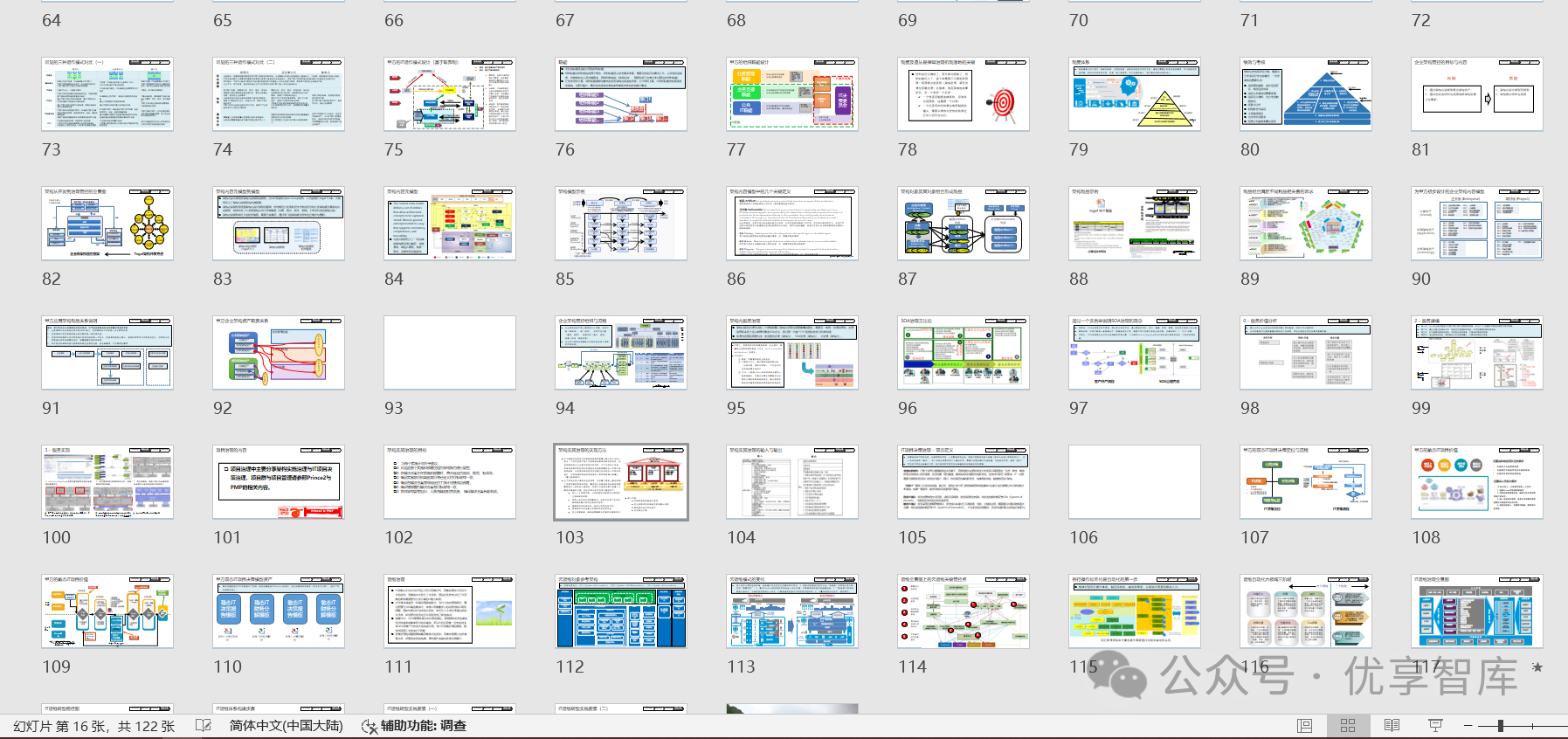Screen dimensions: 1568x739
Task: Switch to Reading view icon
Action: pyautogui.click(x=1392, y=726)
